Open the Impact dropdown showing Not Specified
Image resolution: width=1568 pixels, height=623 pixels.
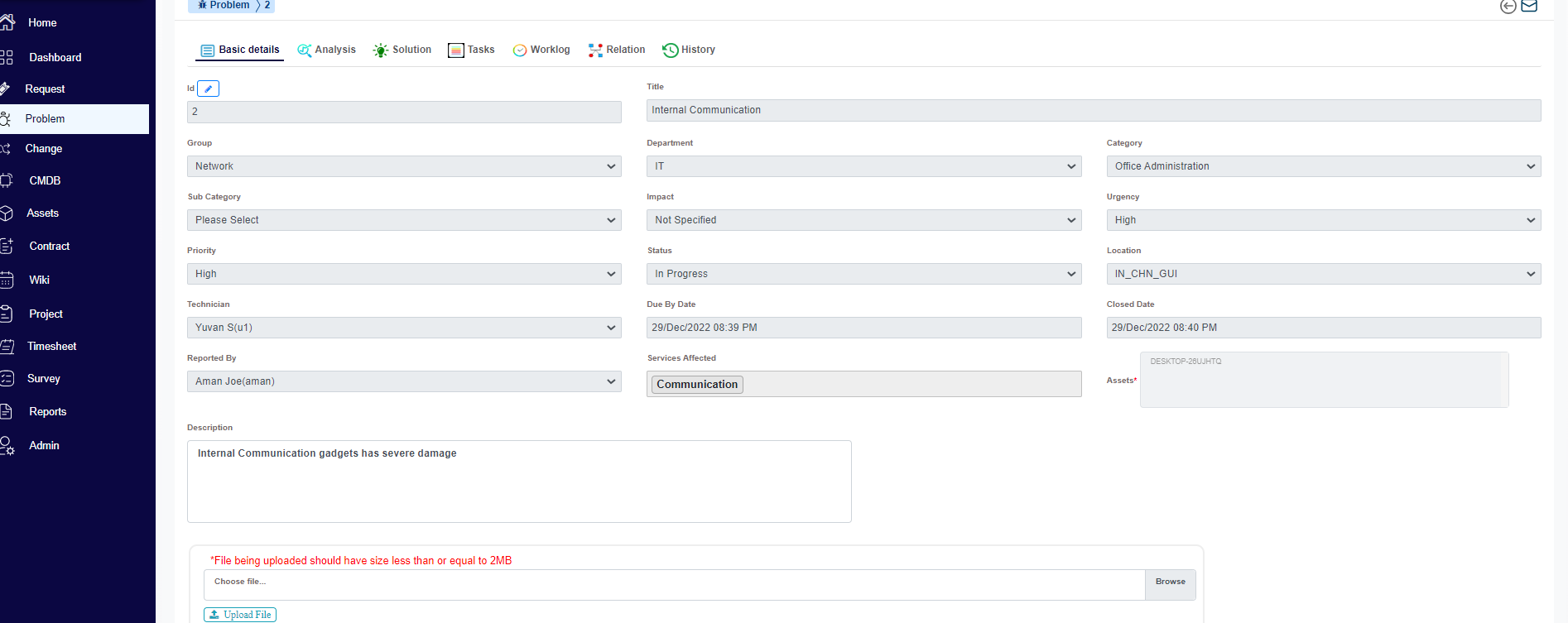pos(863,220)
